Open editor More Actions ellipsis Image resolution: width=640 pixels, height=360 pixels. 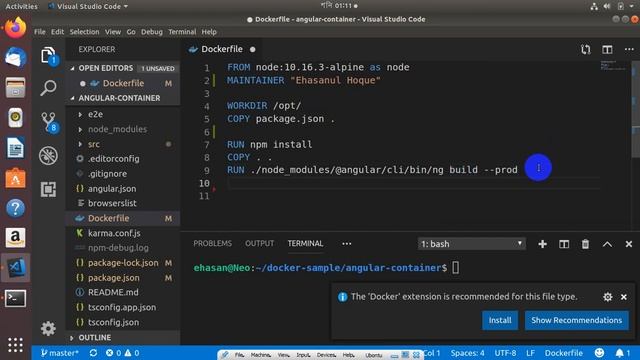click(629, 49)
